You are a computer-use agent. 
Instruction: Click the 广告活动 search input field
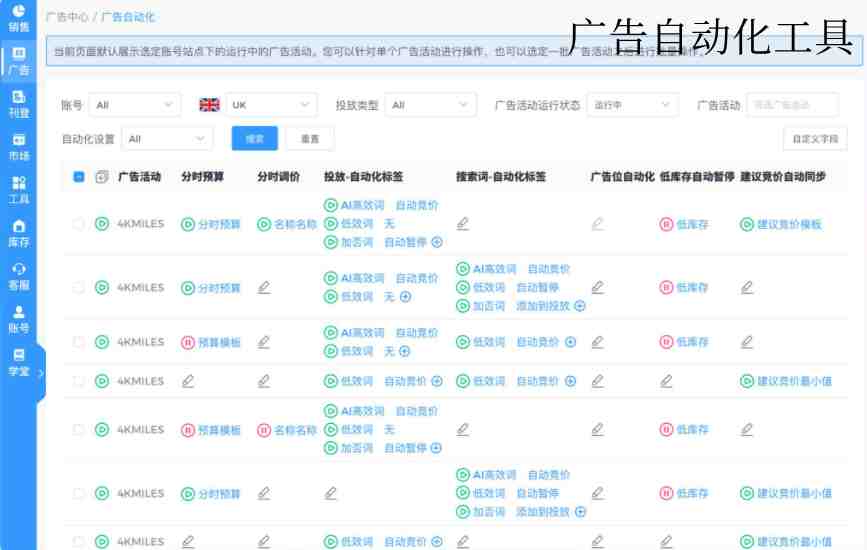click(792, 105)
